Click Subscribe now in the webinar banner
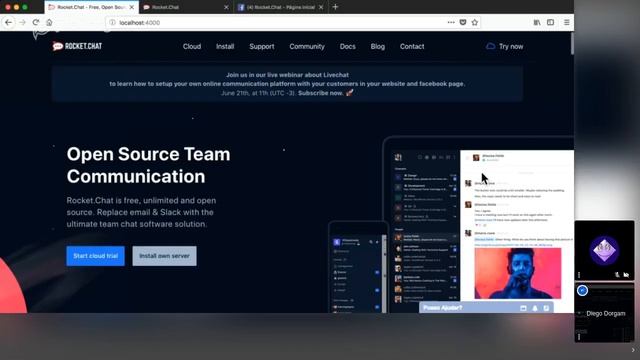This screenshot has height=360, width=640. (320, 93)
